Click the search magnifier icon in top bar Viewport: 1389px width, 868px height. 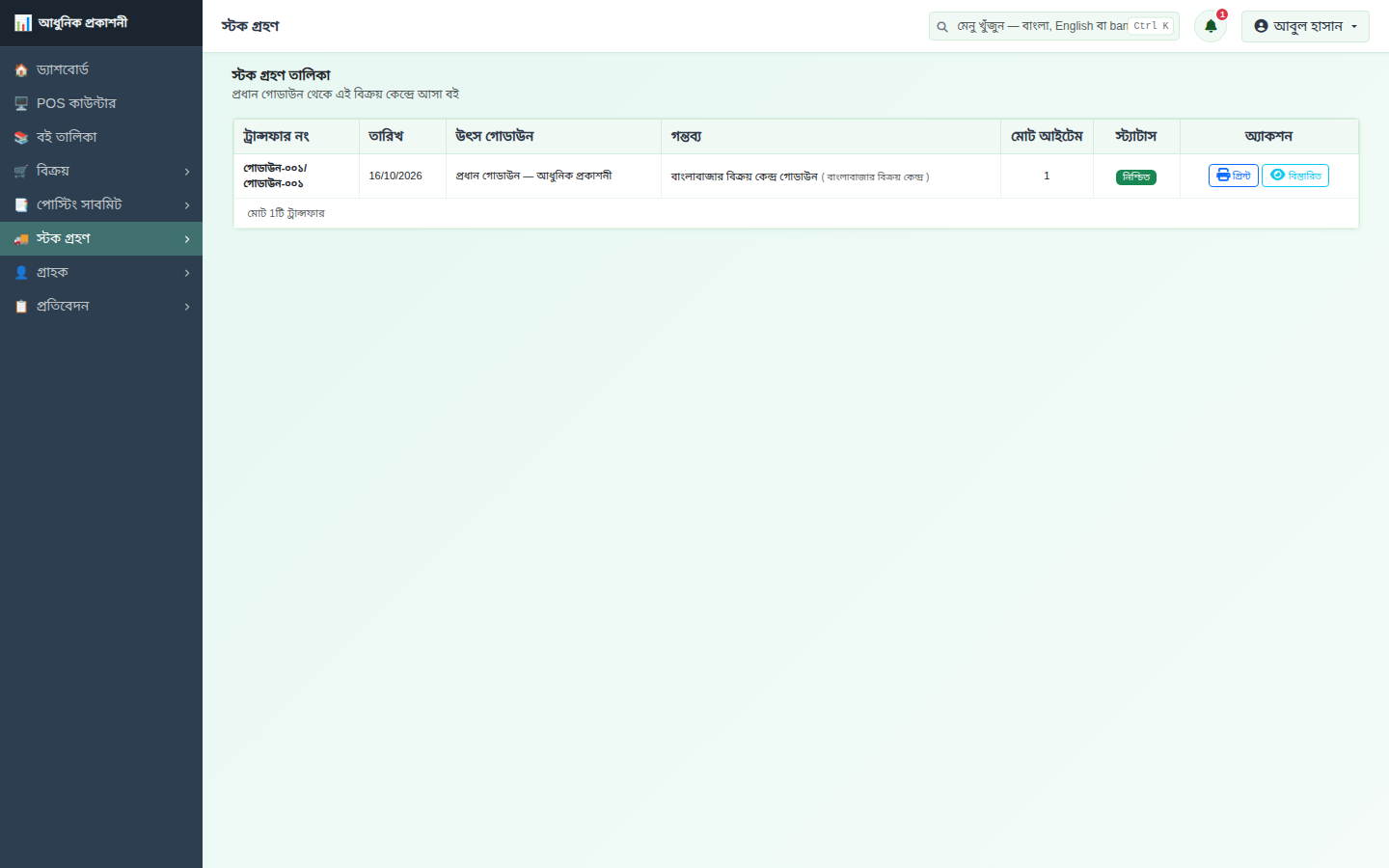pos(942,26)
